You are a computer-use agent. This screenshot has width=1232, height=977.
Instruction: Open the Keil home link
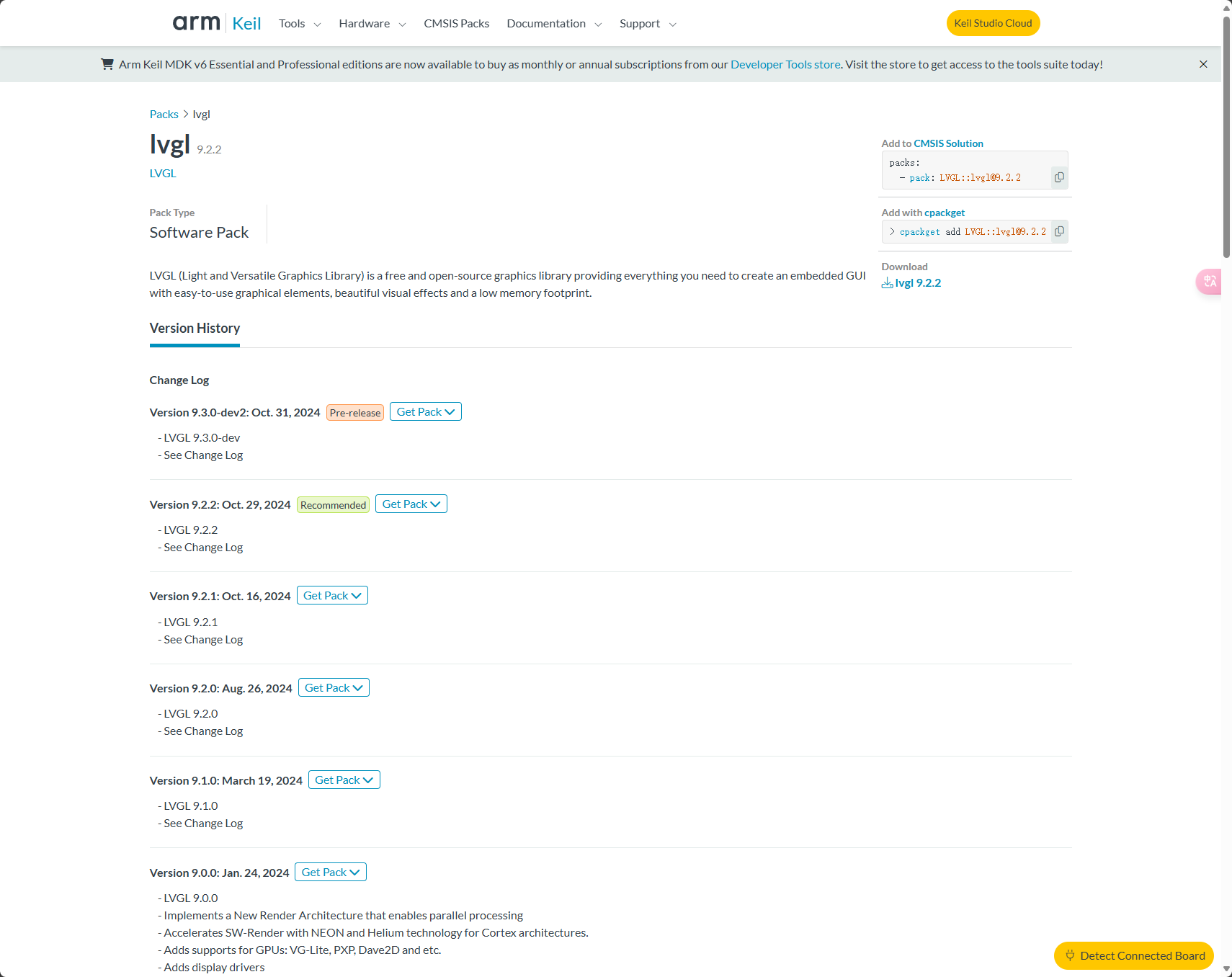click(x=246, y=24)
